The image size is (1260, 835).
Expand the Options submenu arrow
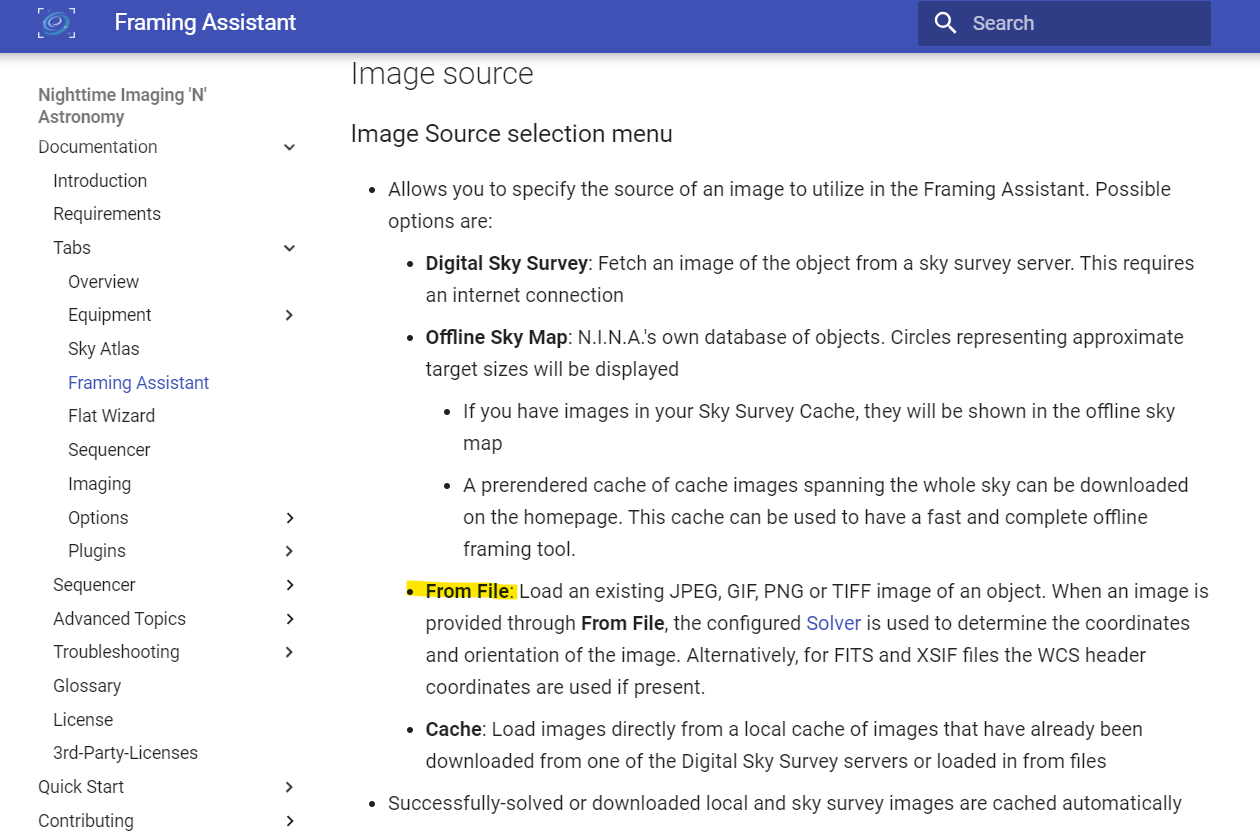289,518
